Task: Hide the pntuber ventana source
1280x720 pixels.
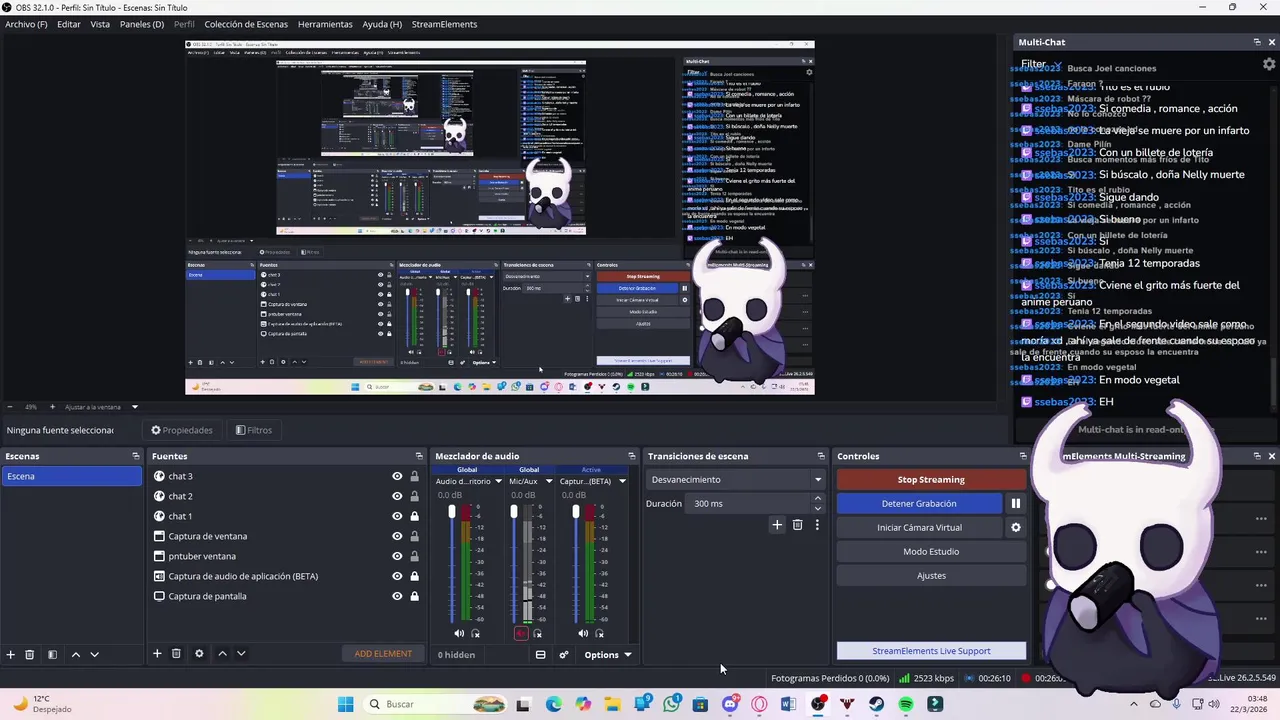Action: (397, 556)
